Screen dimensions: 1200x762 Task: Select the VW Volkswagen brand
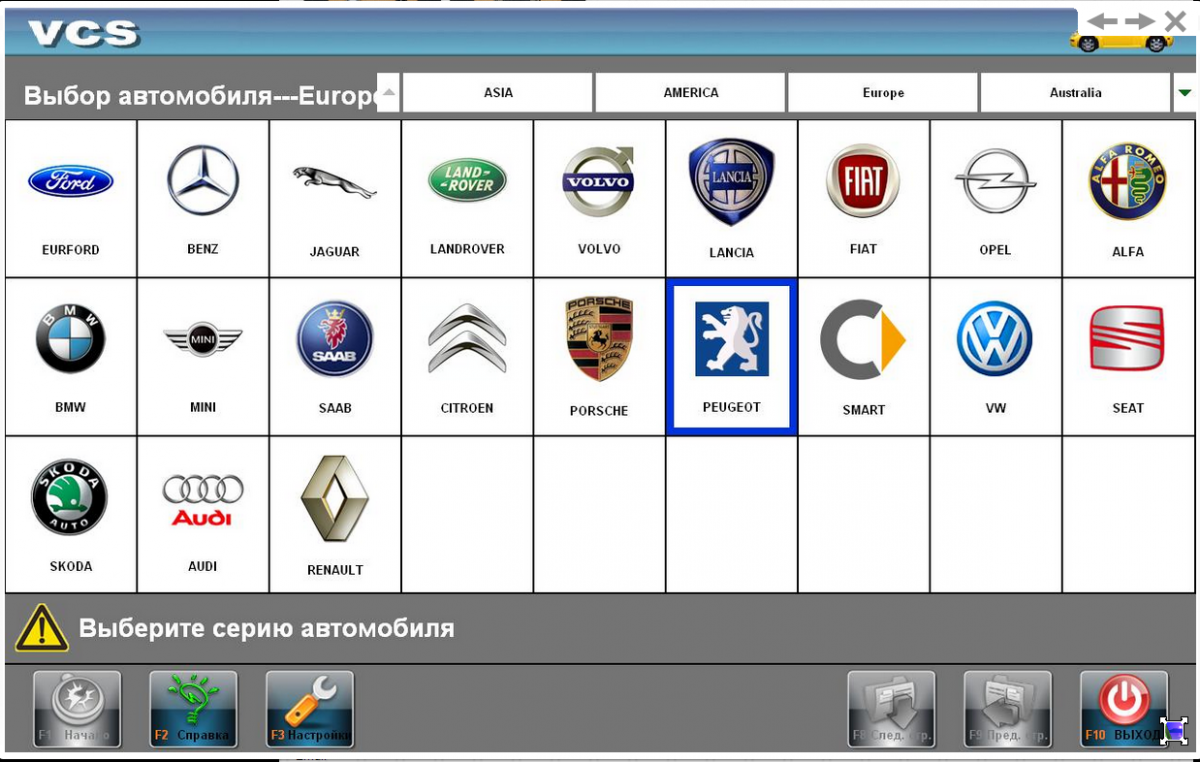[x=995, y=357]
